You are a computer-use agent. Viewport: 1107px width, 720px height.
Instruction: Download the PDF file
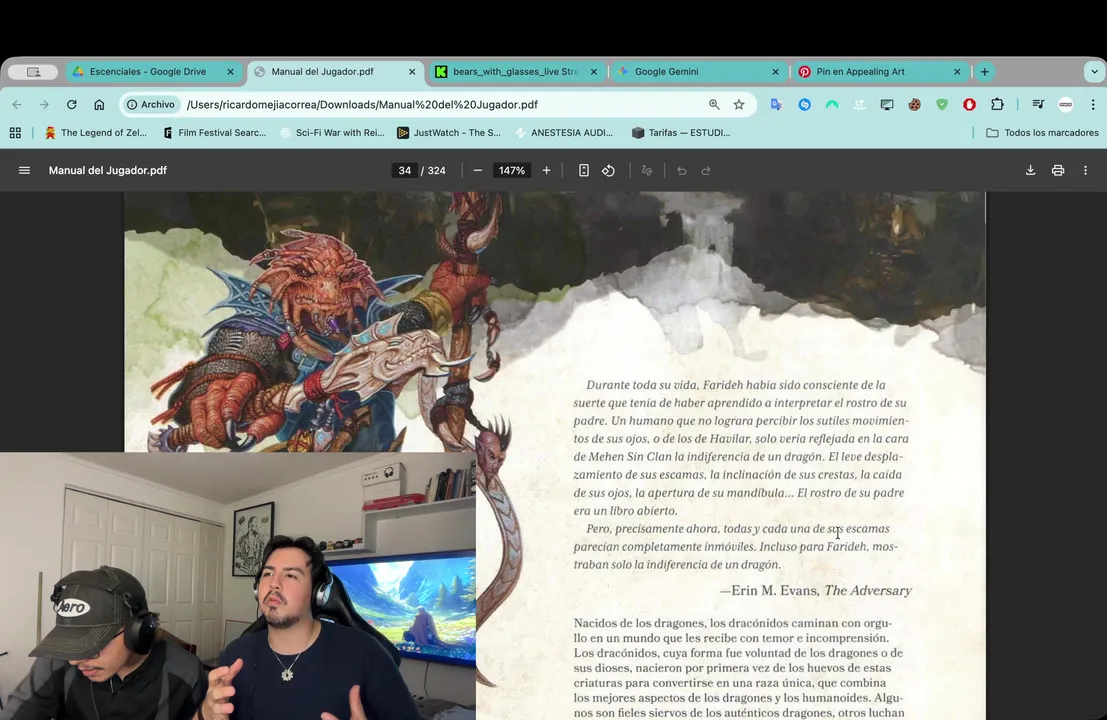point(1031,170)
